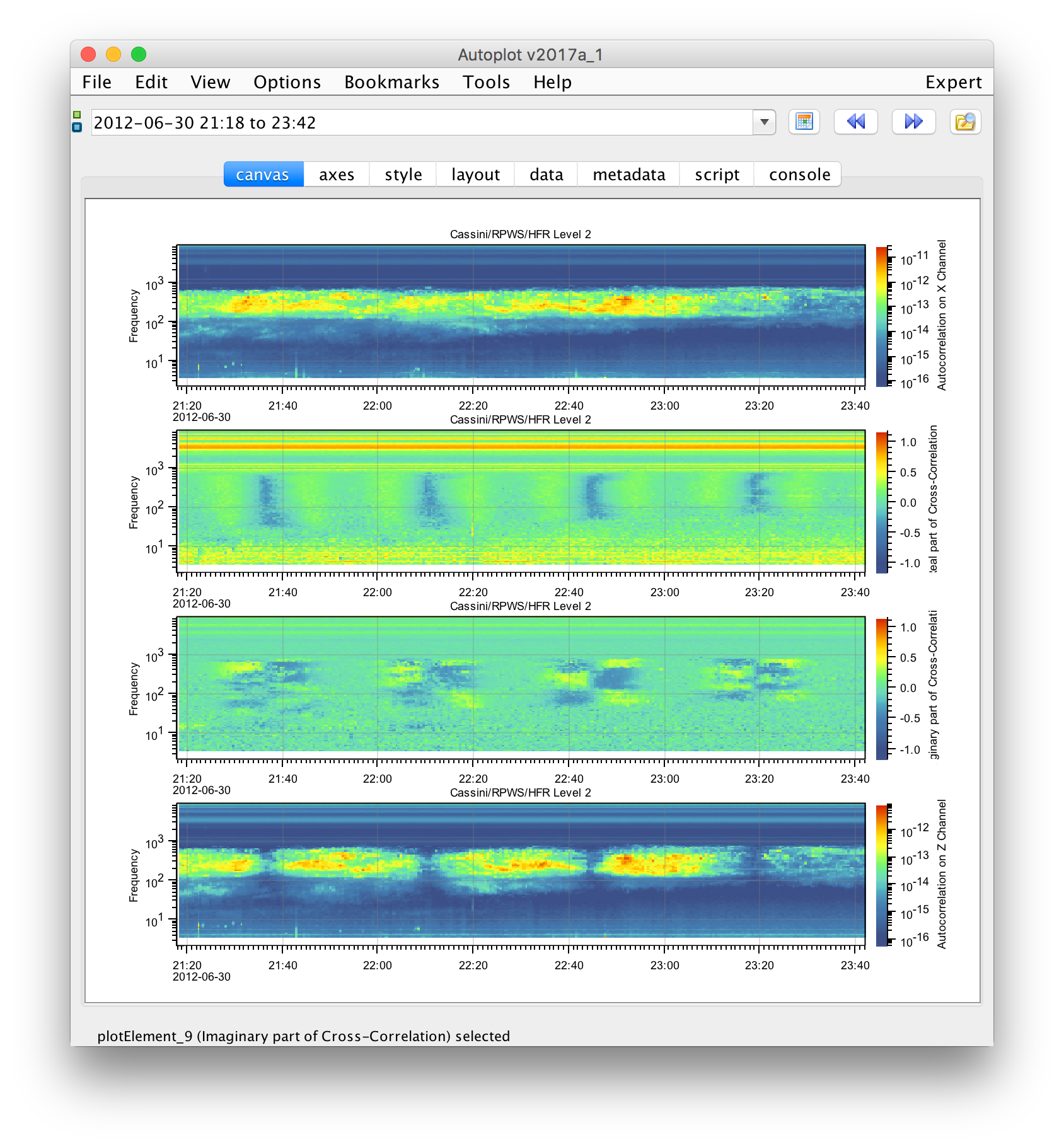Click the Expert mode button

click(x=953, y=82)
